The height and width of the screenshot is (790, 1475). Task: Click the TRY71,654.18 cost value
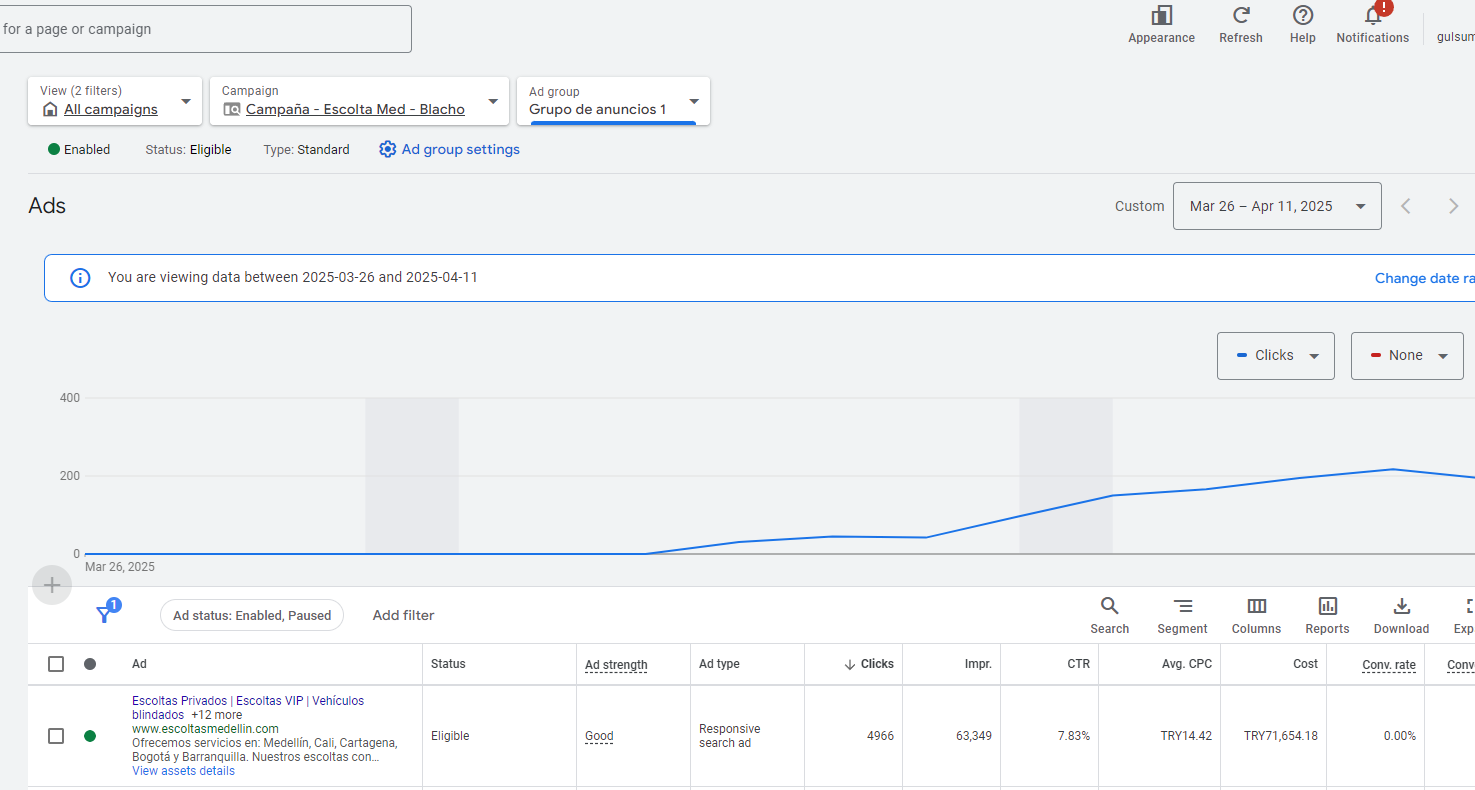pyautogui.click(x=1281, y=736)
